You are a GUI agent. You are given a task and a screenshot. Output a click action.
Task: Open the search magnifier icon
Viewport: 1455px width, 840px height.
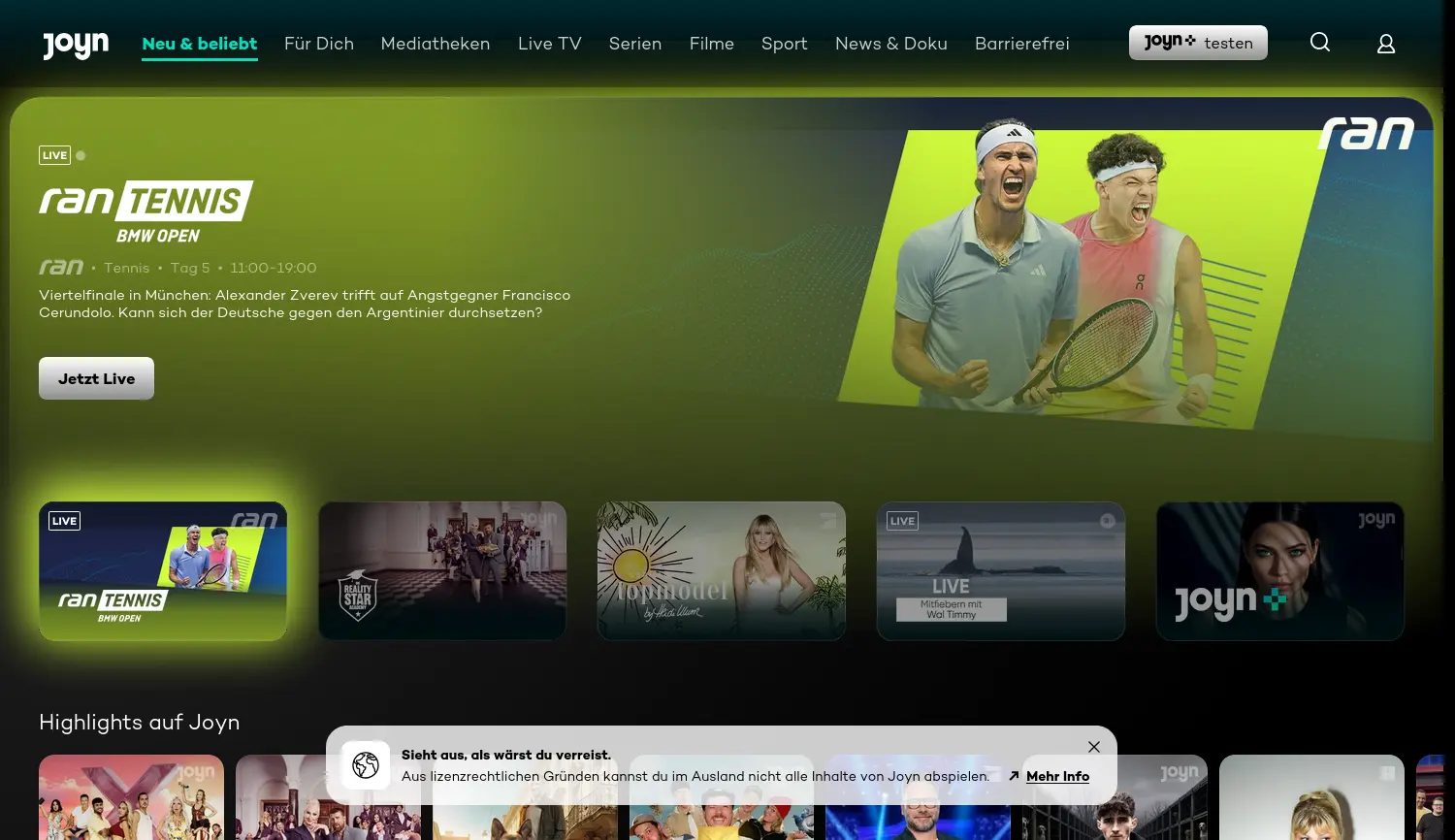pos(1320,42)
